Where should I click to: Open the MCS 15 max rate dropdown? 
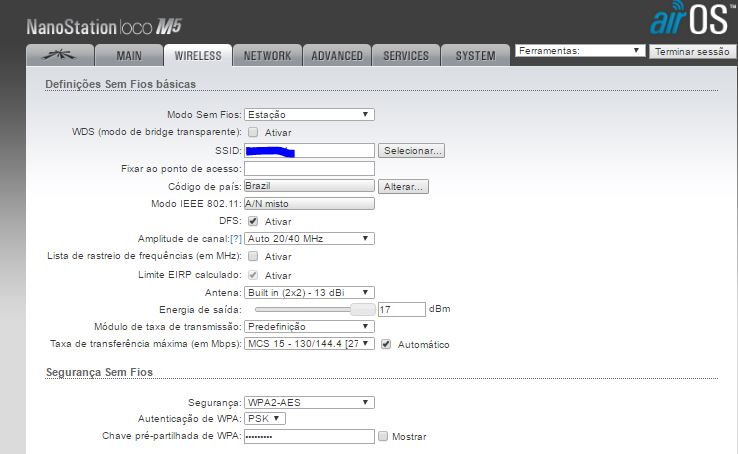309,343
